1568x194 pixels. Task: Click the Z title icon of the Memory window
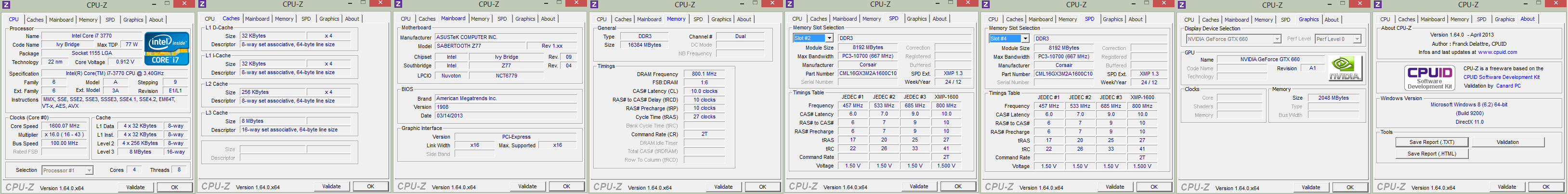click(594, 4)
